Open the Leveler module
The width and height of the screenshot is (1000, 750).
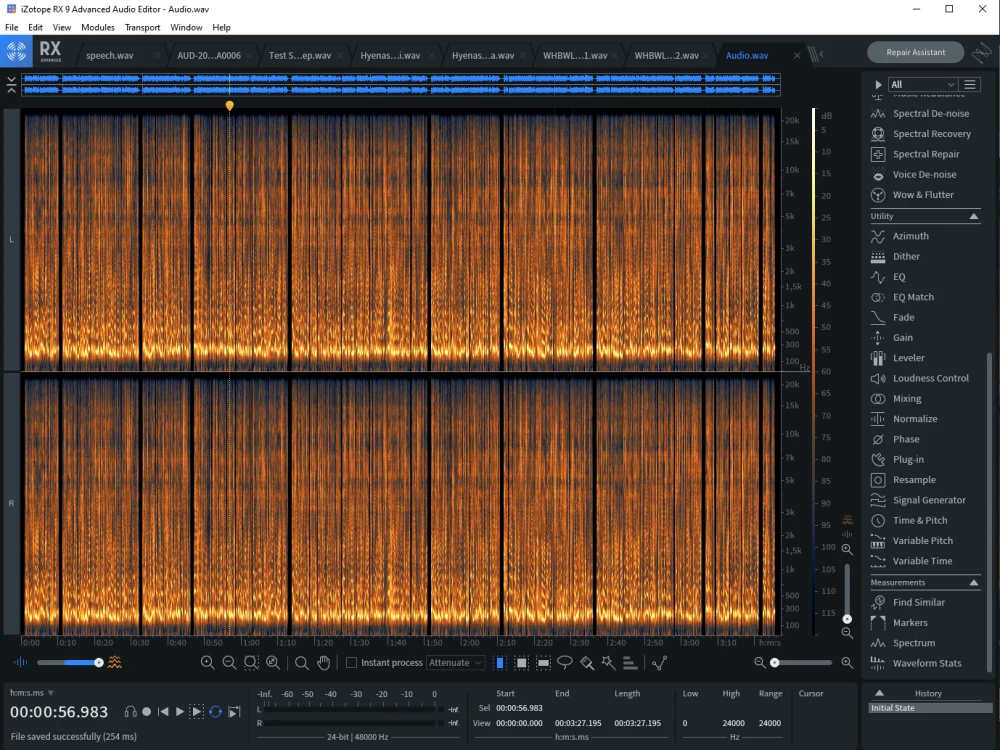pyautogui.click(x=898, y=358)
